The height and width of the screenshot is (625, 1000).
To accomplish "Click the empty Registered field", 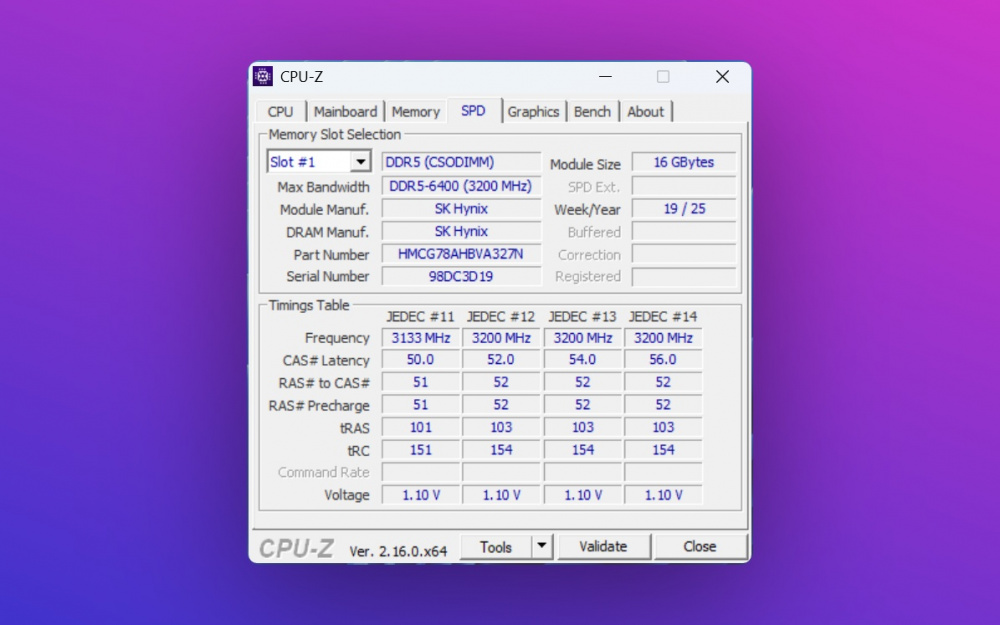I will point(684,277).
